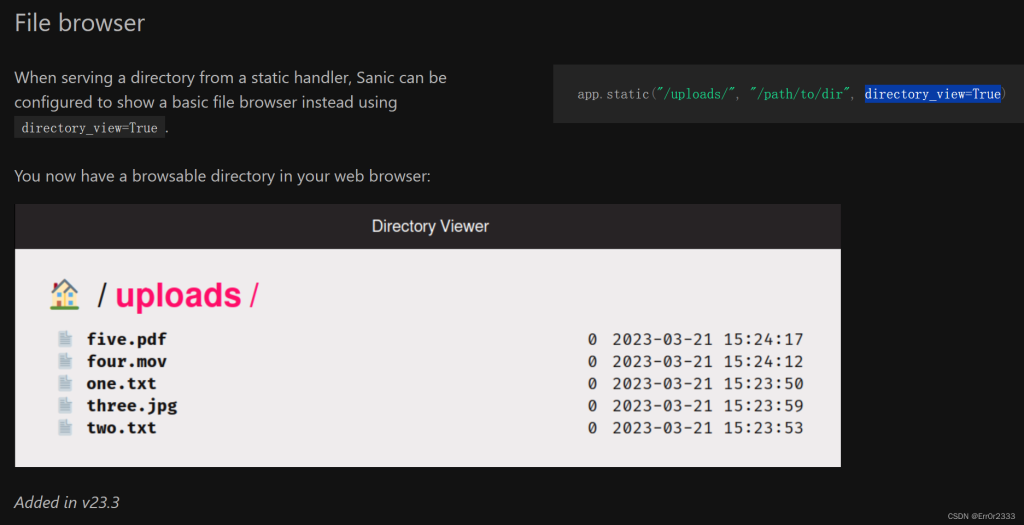Image resolution: width=1024 pixels, height=525 pixels.
Task: Click the timestamp 2023-03-21 15:24:17
Action: pos(708,340)
